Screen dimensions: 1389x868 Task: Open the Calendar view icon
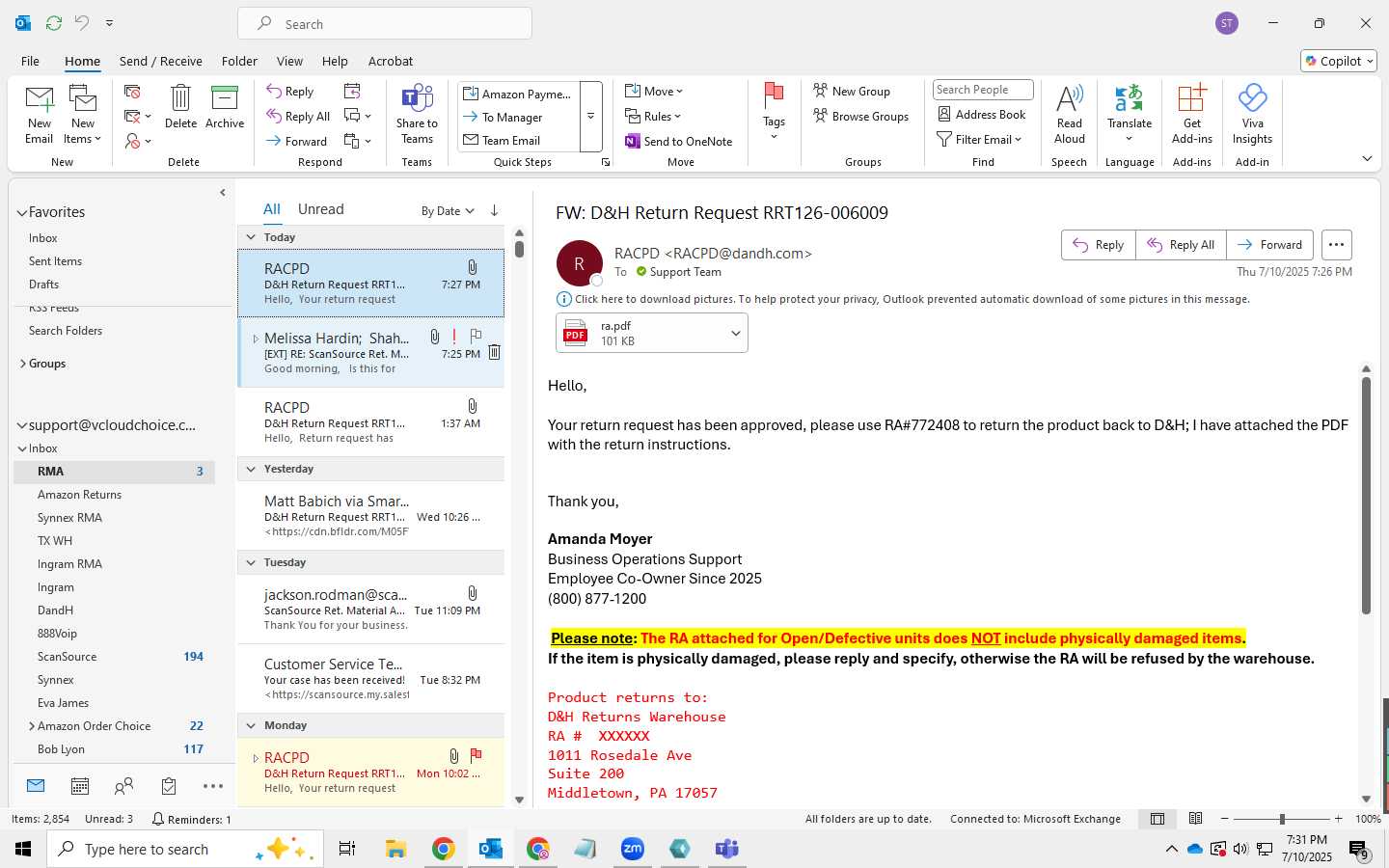click(80, 786)
